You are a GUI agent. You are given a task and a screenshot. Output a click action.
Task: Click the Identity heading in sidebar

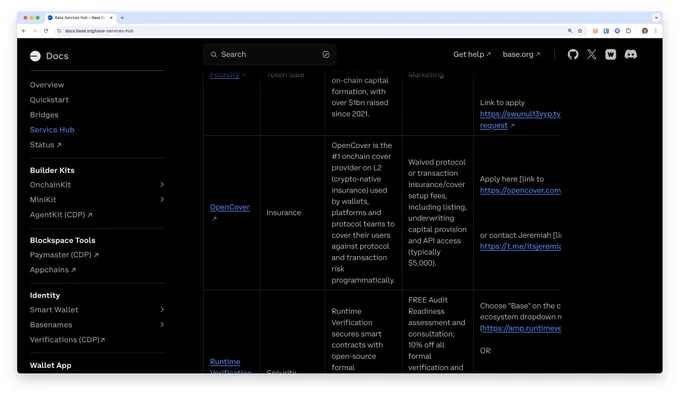click(x=45, y=295)
